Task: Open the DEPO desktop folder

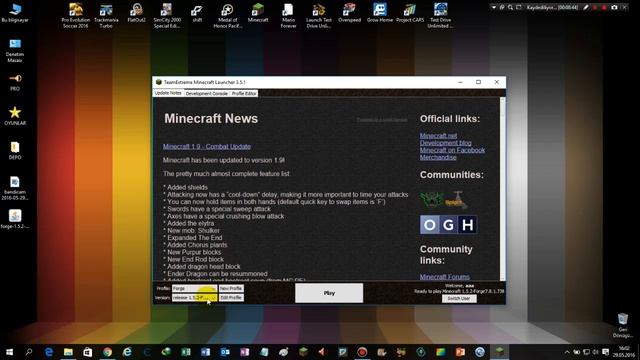Action: tap(15, 150)
